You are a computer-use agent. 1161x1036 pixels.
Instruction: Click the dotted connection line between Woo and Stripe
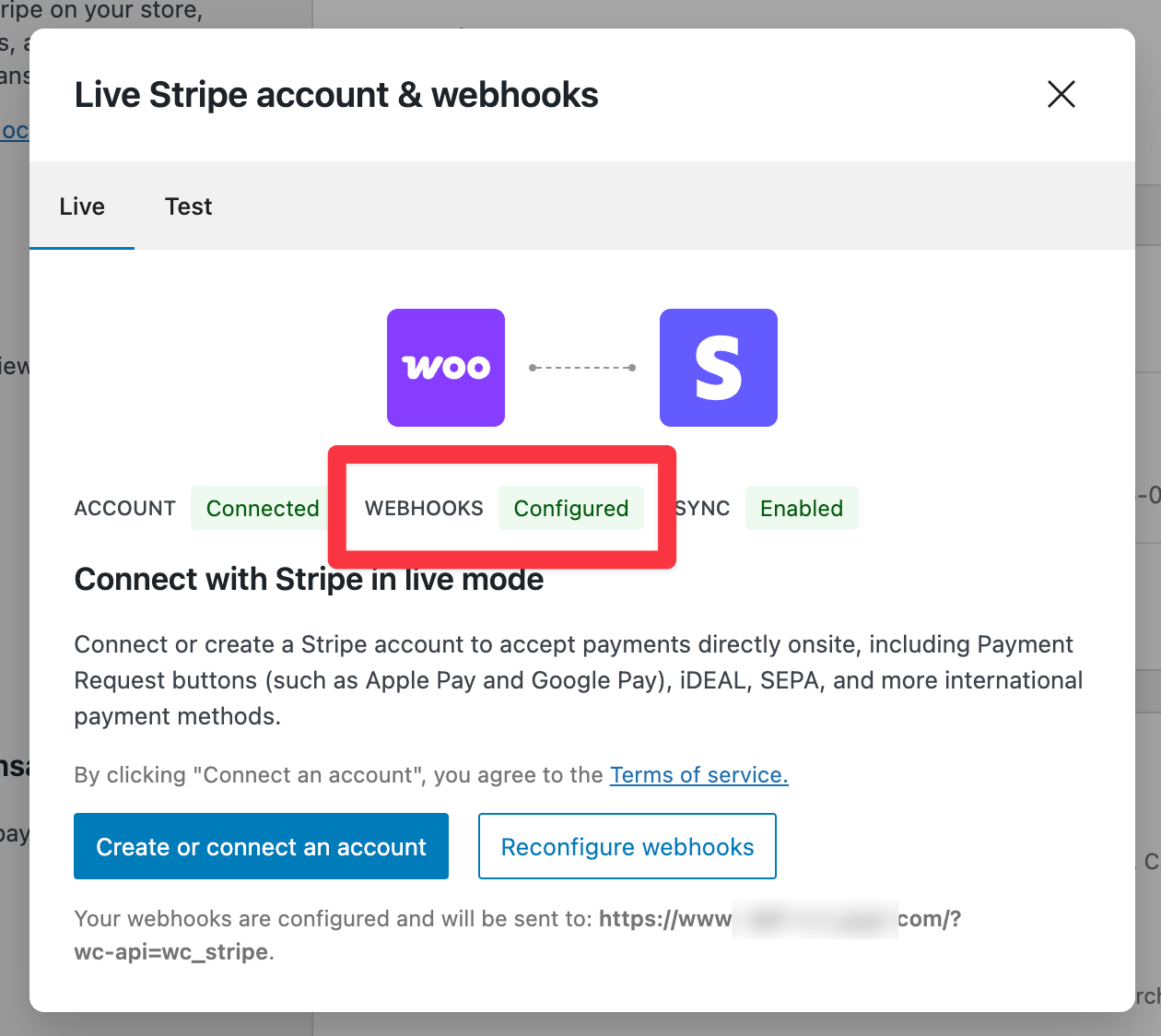582,367
